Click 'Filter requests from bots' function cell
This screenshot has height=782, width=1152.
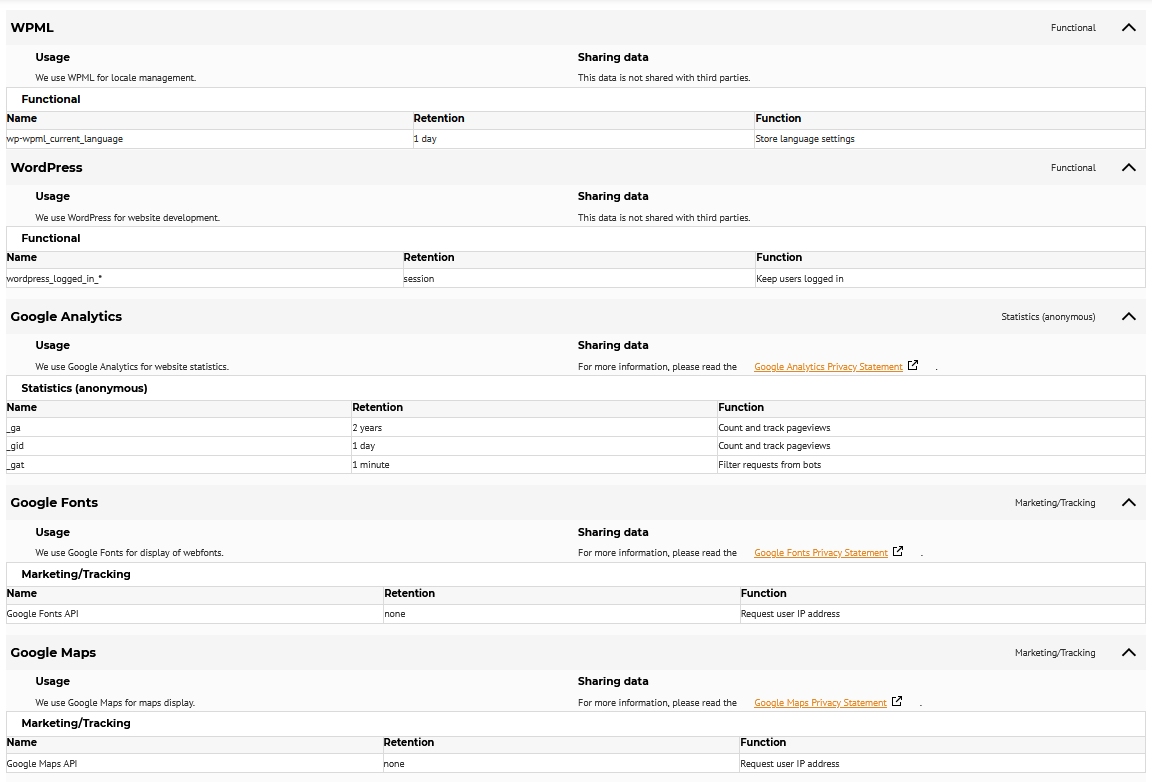pyautogui.click(x=931, y=464)
